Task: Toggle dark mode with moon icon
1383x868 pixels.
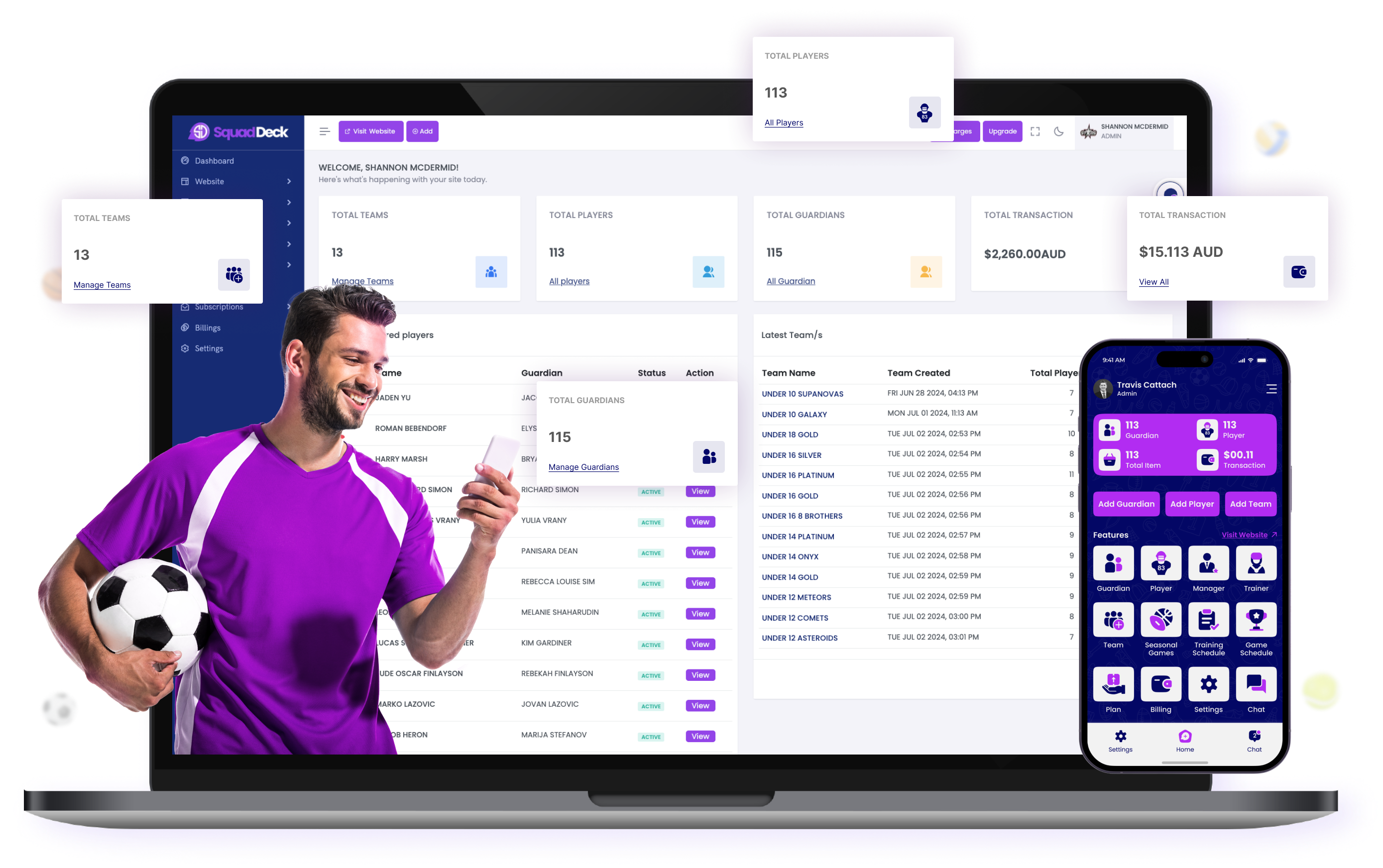Action: [1059, 131]
